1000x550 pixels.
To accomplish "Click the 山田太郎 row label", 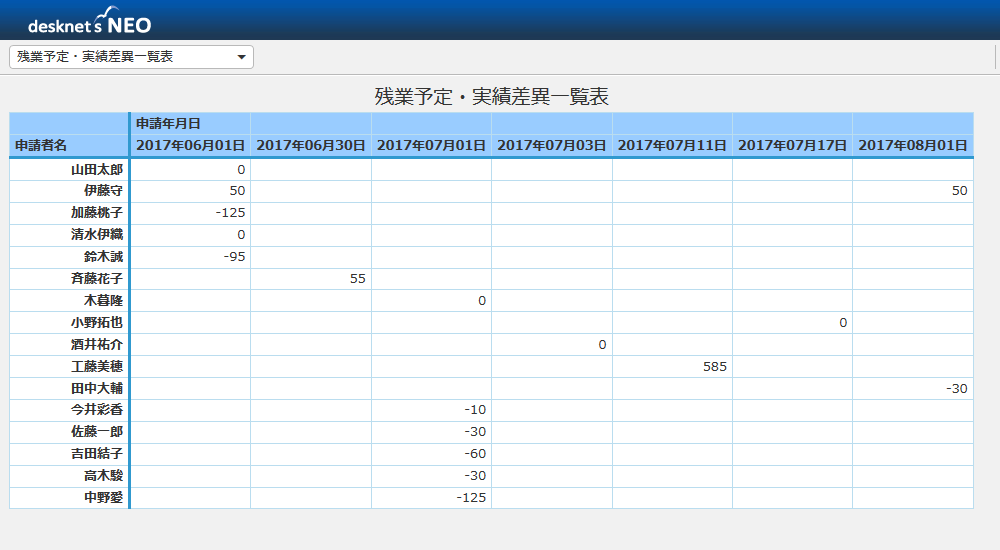I will click(97, 169).
